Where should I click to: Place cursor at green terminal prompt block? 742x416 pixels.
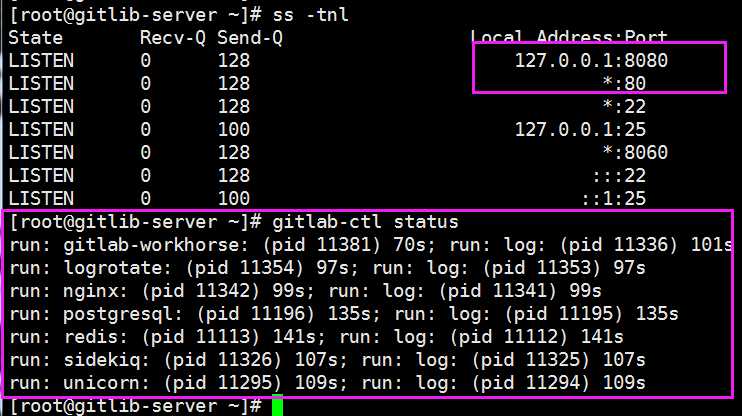coord(277,406)
